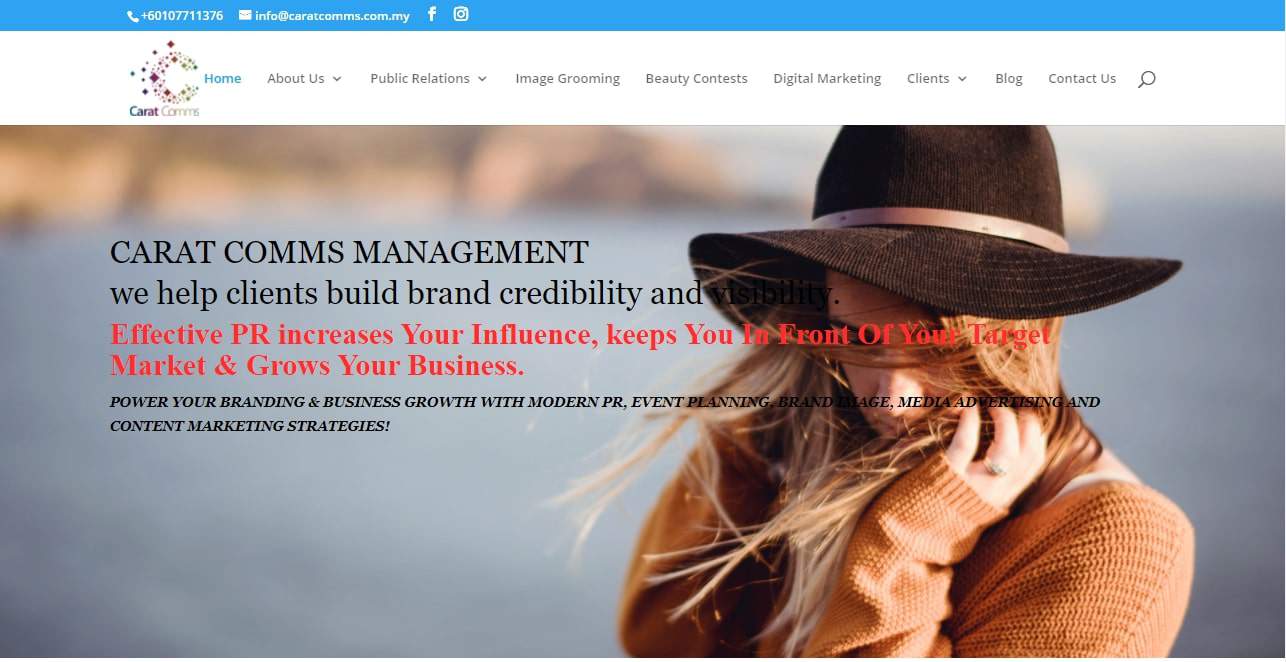1286x662 pixels.
Task: Open the Image Grooming page
Action: (568, 78)
